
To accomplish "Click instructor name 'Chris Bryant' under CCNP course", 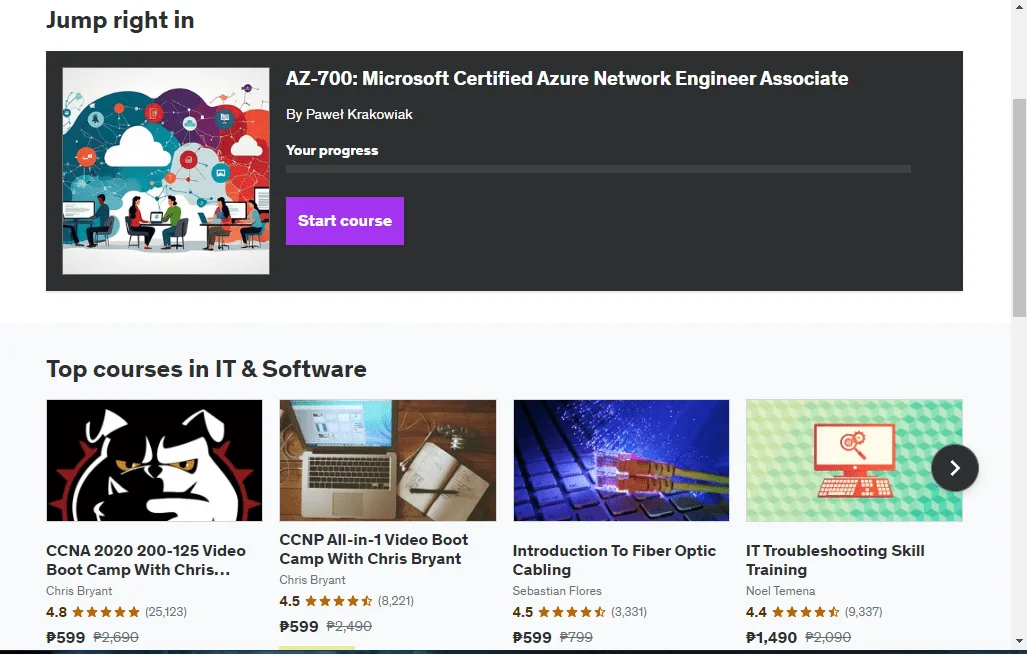I will click(312, 579).
